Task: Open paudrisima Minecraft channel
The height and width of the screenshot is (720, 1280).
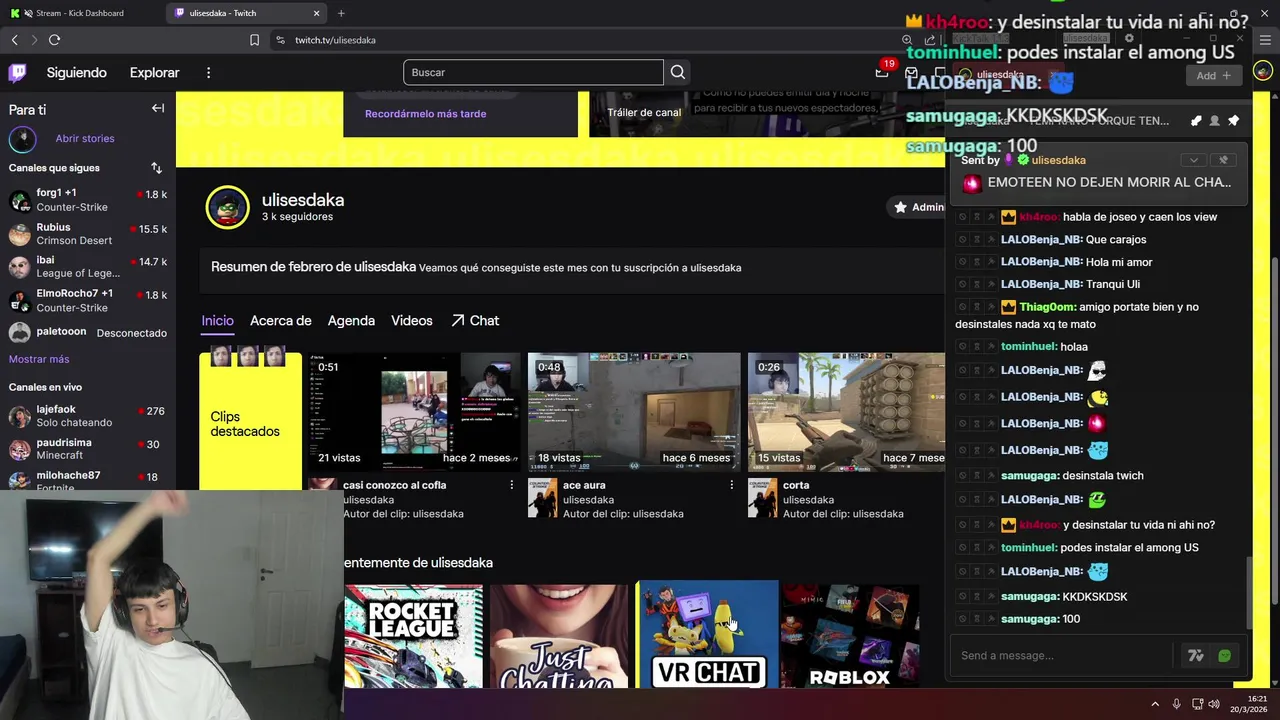Action: [88, 449]
